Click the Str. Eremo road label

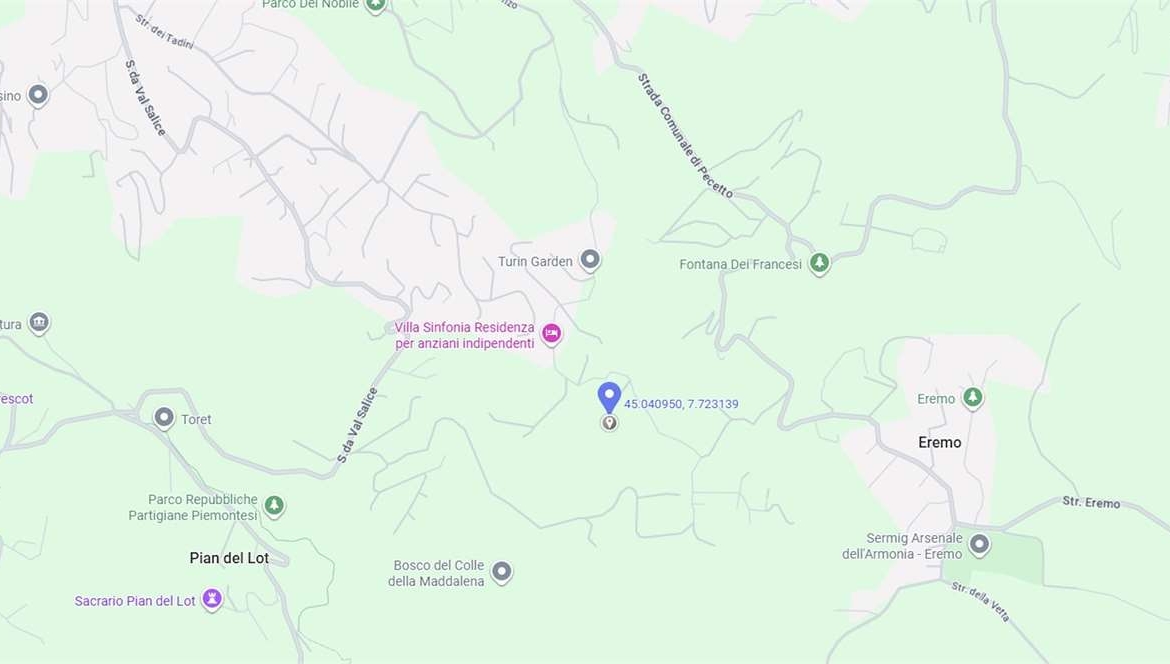coord(1092,502)
